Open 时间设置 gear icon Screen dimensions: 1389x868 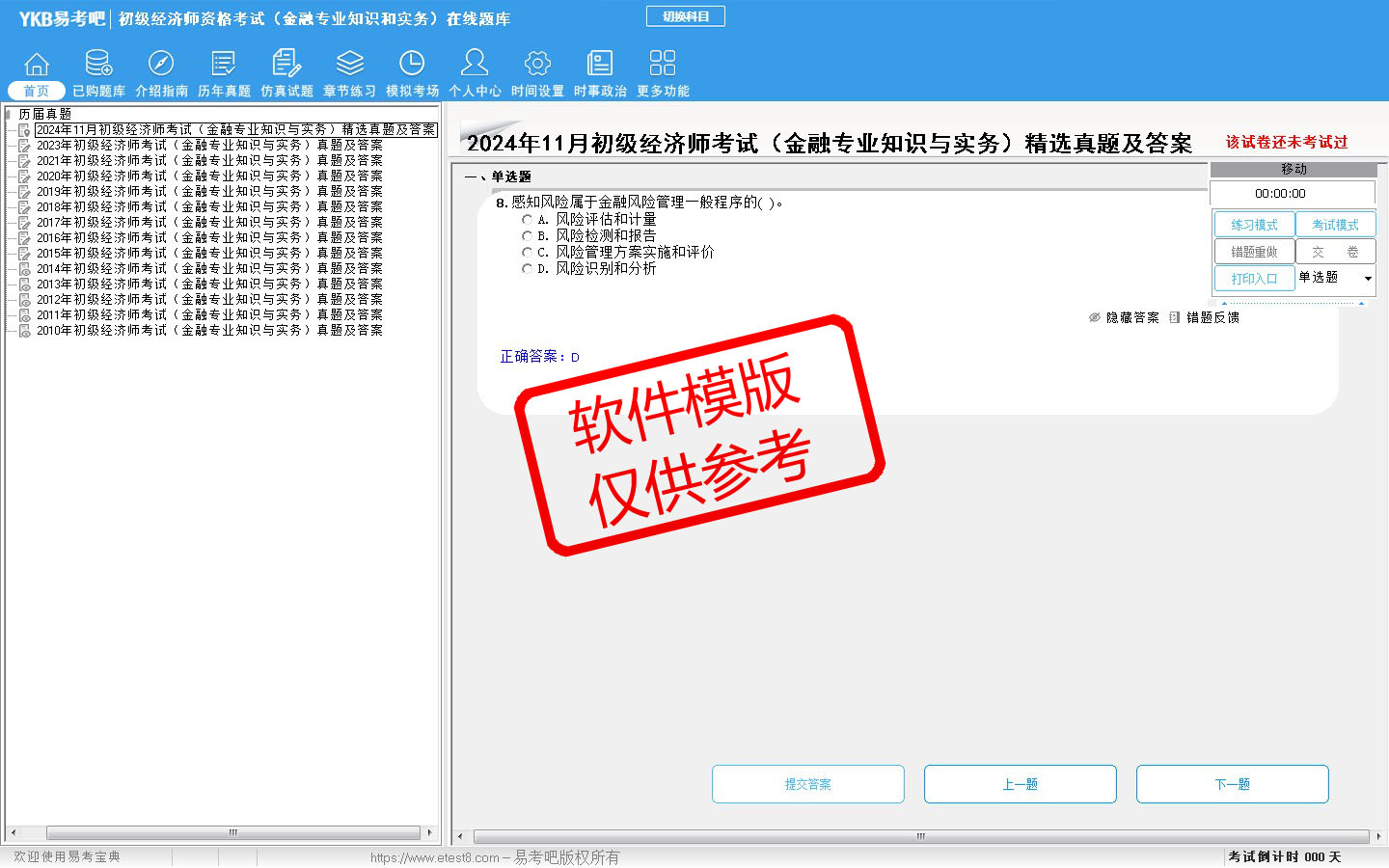537,65
